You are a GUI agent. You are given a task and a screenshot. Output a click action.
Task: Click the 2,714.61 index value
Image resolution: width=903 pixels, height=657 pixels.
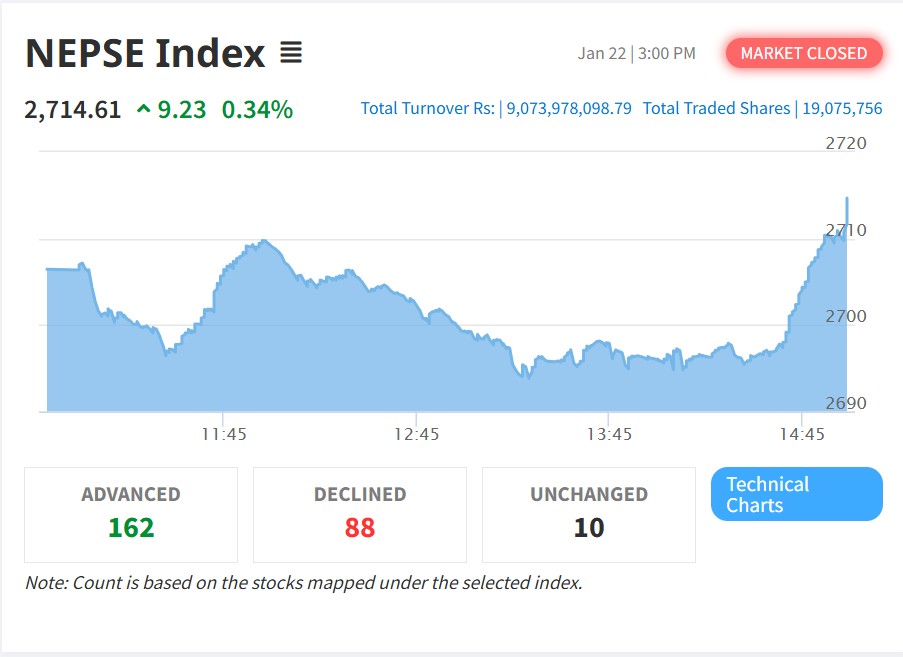[x=73, y=109]
